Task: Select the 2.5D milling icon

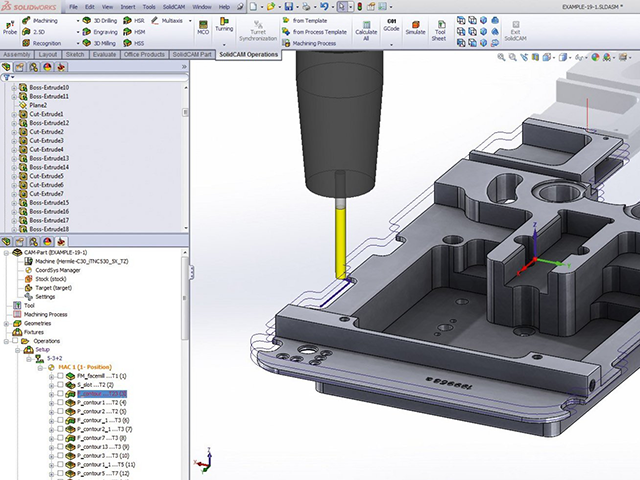Action: [26, 32]
